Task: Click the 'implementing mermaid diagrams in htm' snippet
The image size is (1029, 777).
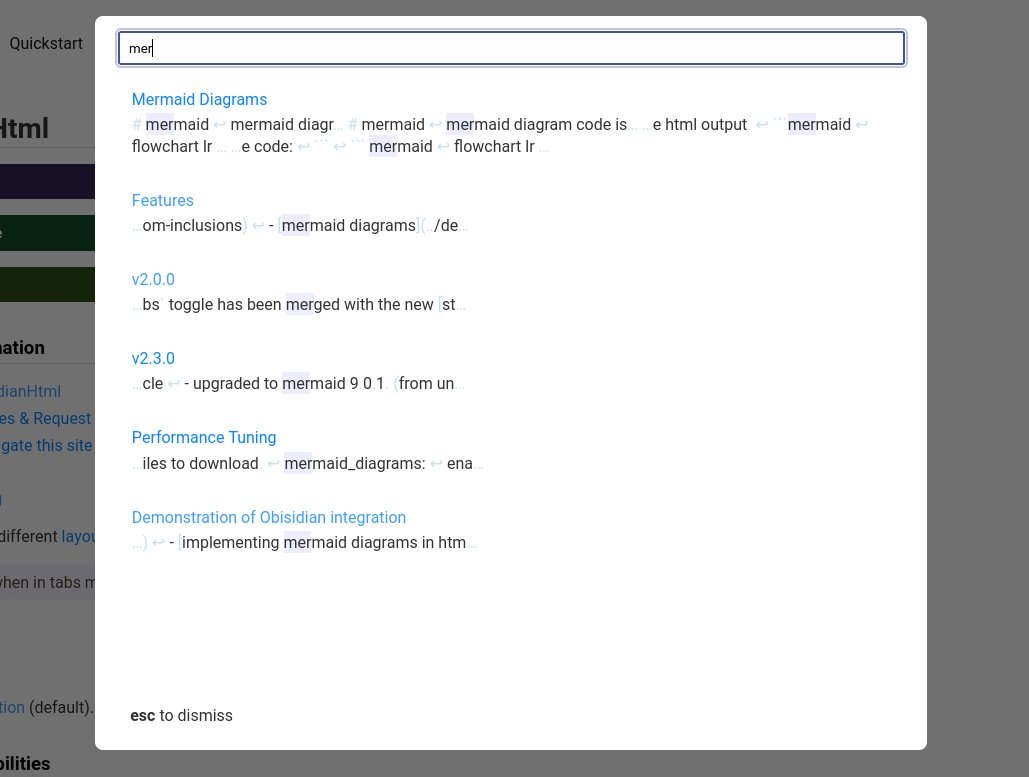Action: pos(320,542)
